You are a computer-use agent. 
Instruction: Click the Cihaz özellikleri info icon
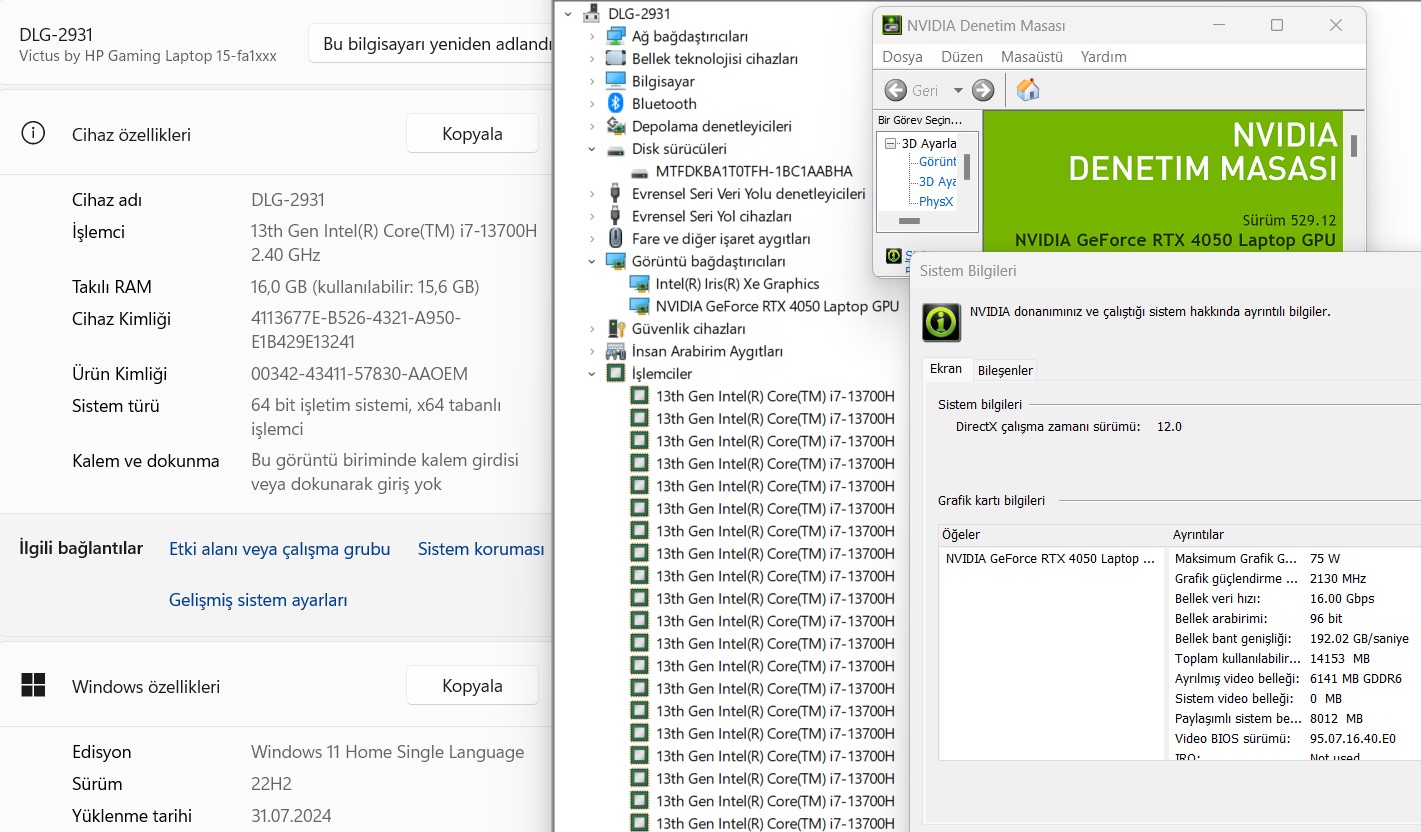tap(33, 133)
